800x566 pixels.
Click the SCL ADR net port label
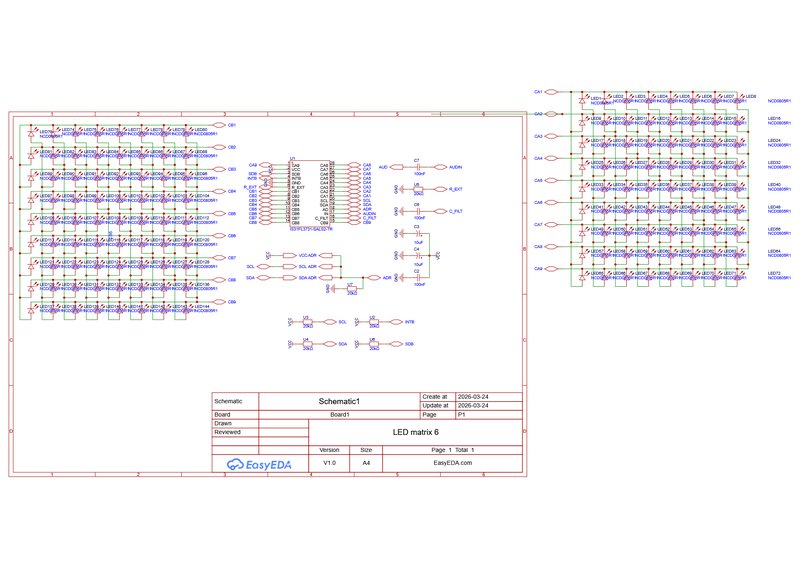pyautogui.click(x=308, y=266)
